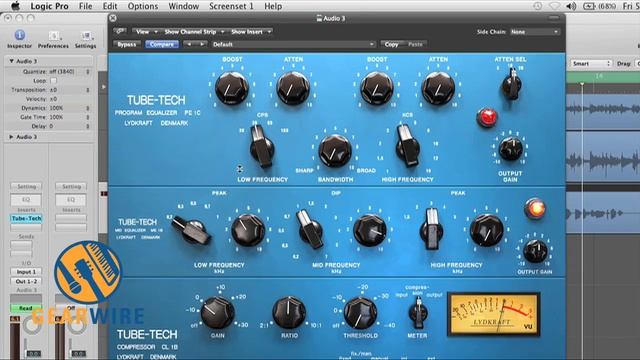Open the Show Channel Strip dropdown
The width and height of the screenshot is (640, 360).
point(194,31)
